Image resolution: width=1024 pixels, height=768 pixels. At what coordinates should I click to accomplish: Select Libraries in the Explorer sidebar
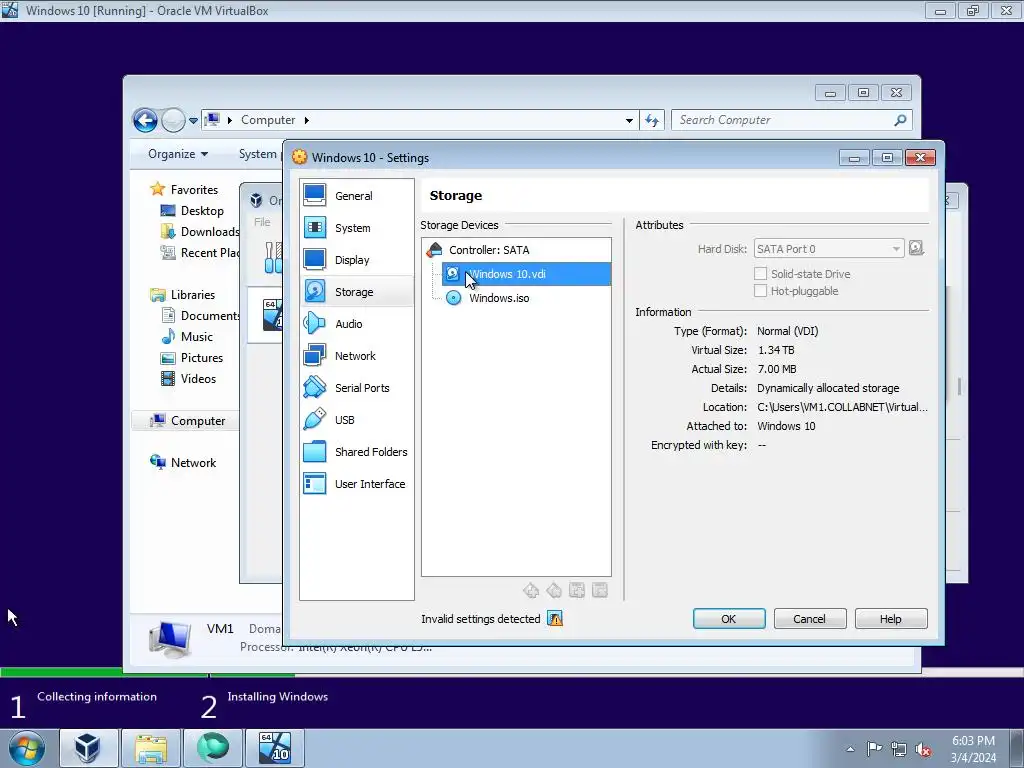pos(183,295)
